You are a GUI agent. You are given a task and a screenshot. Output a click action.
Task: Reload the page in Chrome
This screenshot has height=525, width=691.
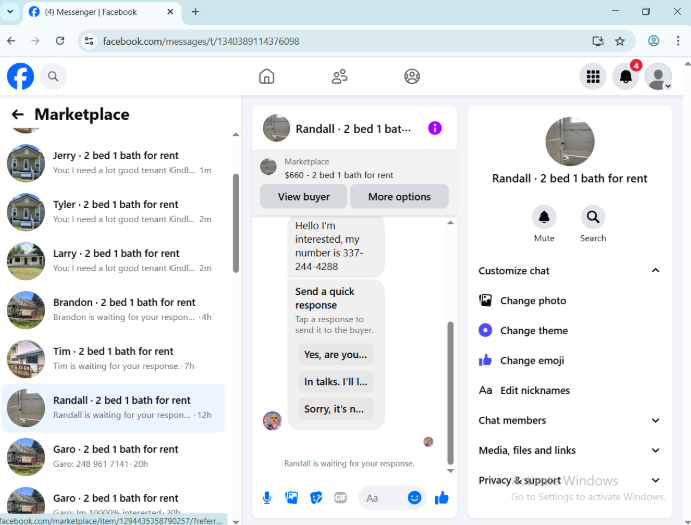pos(60,41)
